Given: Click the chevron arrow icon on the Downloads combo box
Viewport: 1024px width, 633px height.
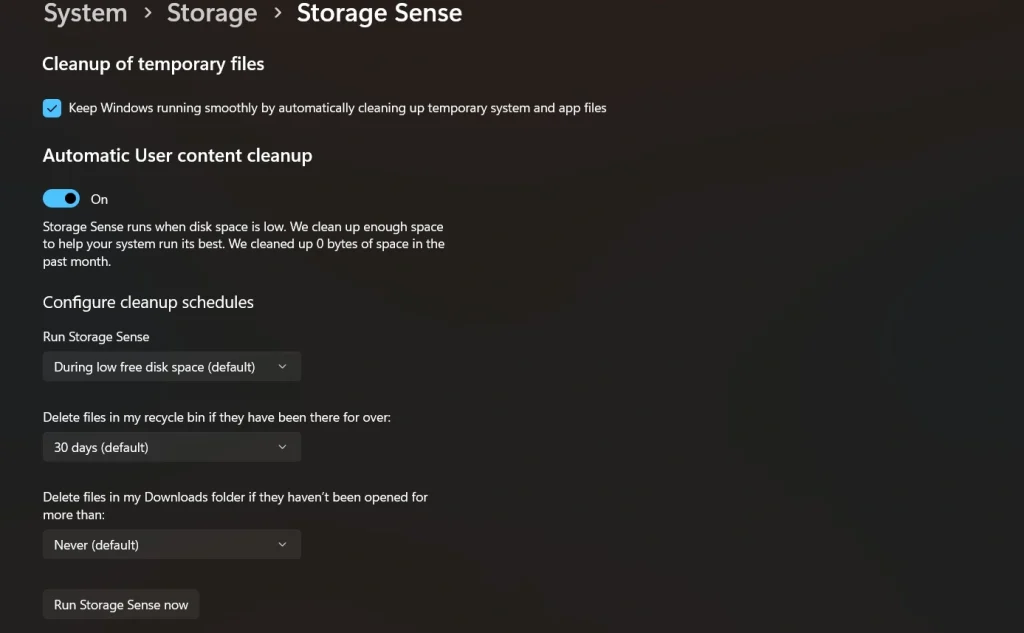Looking at the screenshot, I should [284, 544].
